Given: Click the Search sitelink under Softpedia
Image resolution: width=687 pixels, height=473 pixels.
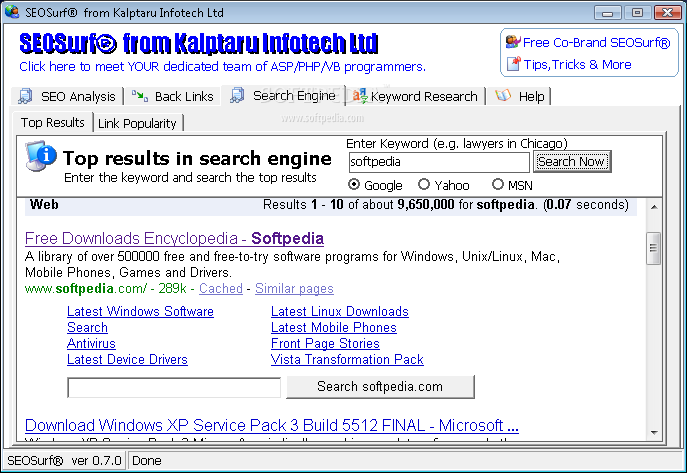Looking at the screenshot, I should click(x=87, y=328).
